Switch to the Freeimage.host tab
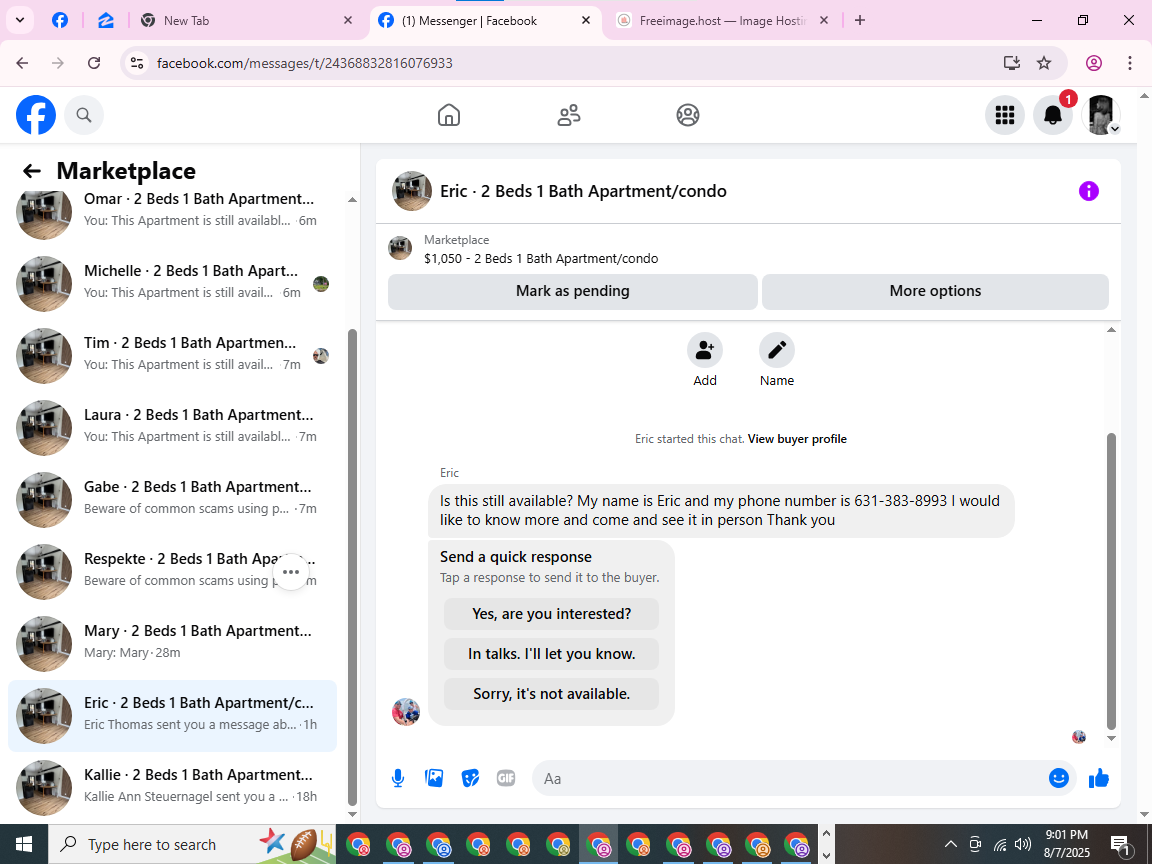Viewport: 1152px width, 864px height. pos(723,21)
